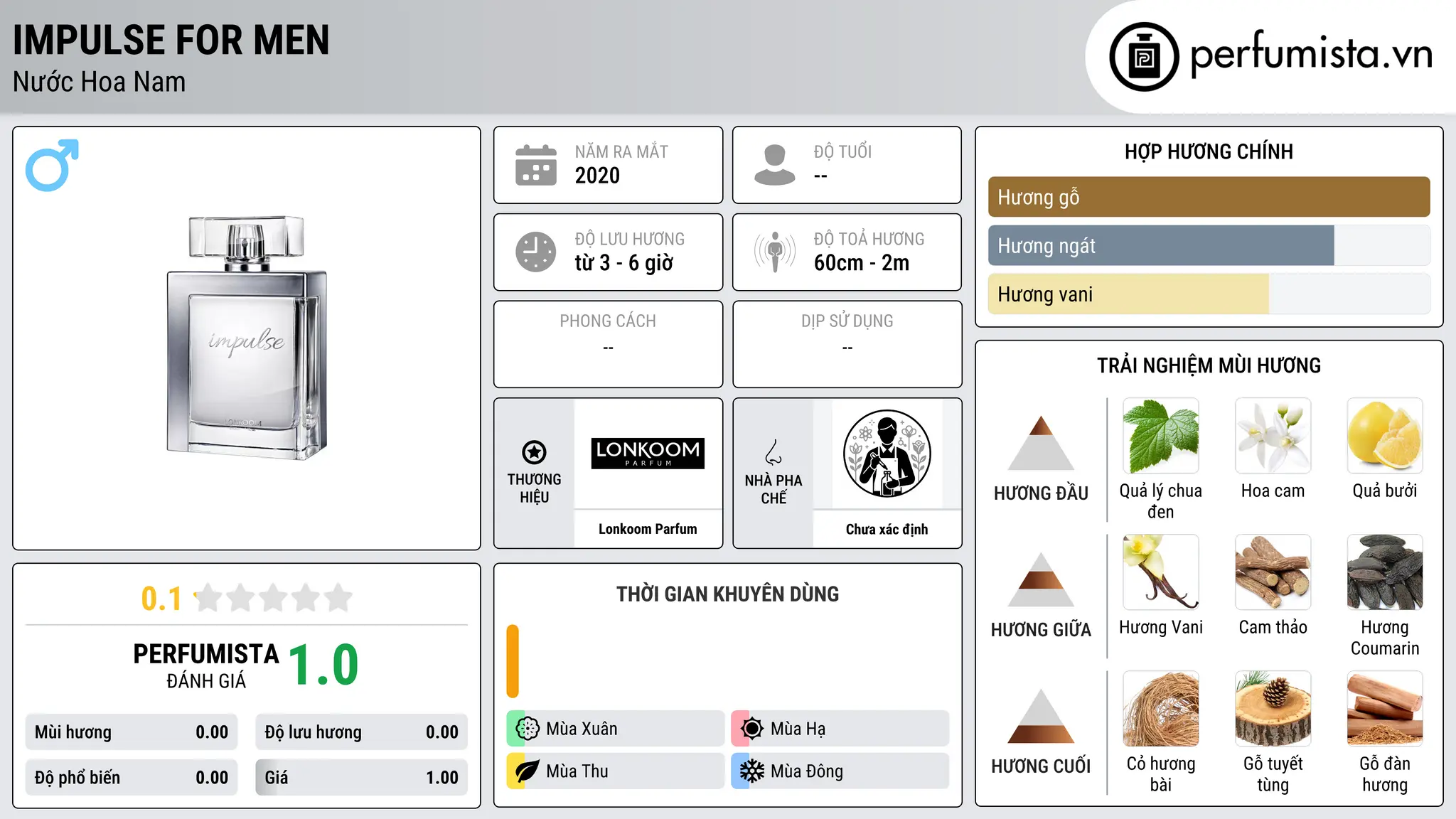Click the perfumista.vn bottle logo icon
Screen dimensions: 1456x819
pos(1144,57)
